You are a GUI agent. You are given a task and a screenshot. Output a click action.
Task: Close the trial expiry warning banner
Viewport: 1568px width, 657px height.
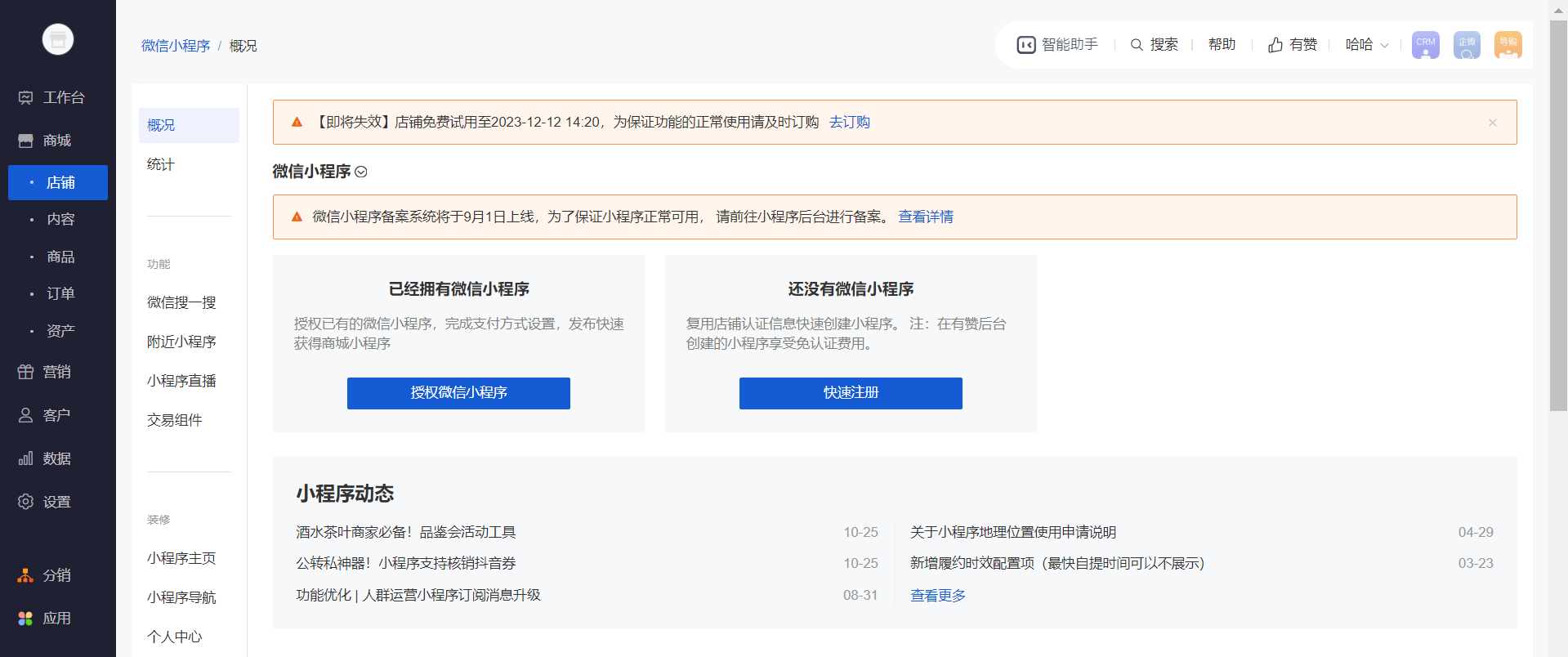(x=1493, y=123)
